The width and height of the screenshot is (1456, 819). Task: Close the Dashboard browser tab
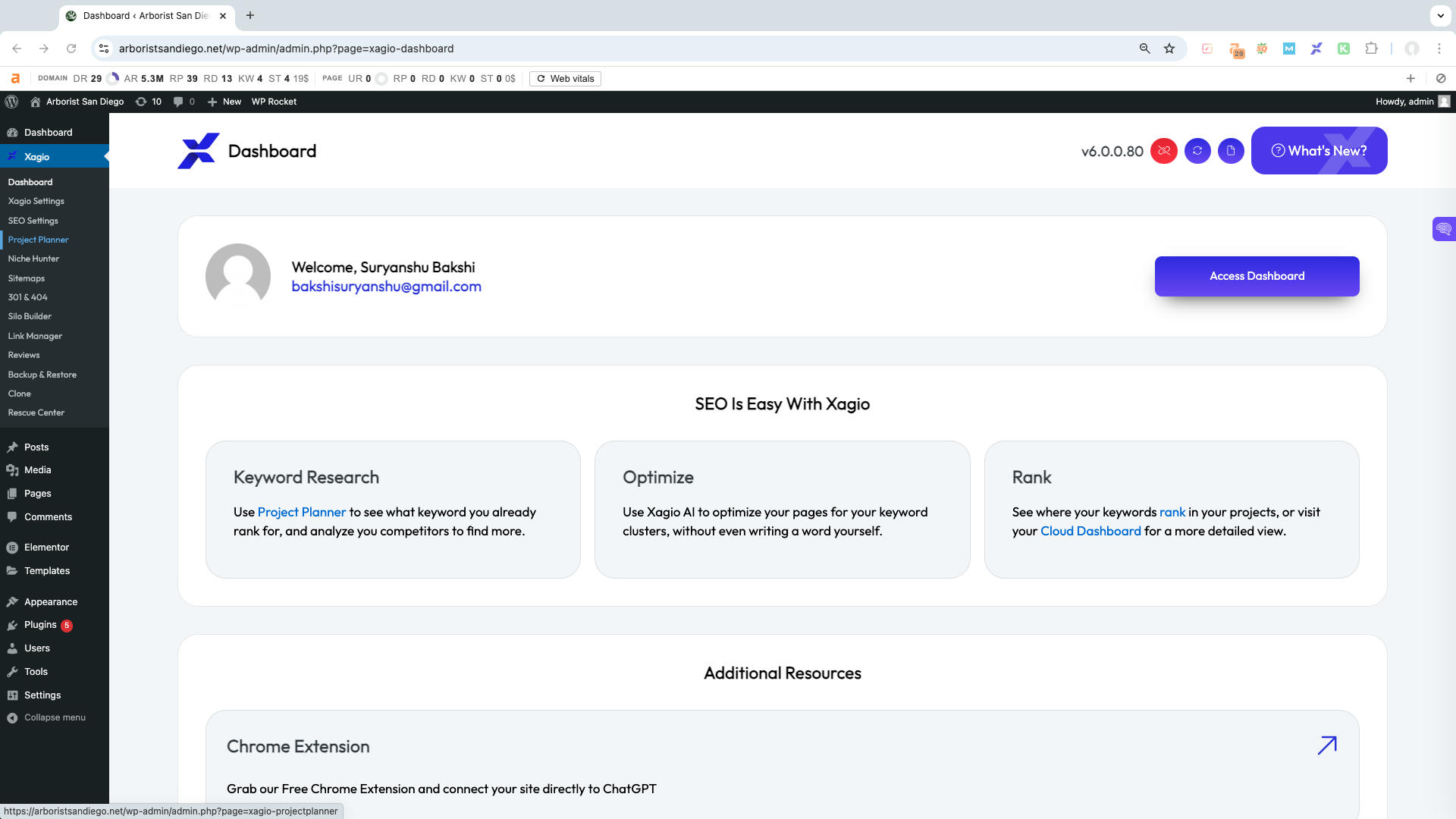[222, 15]
